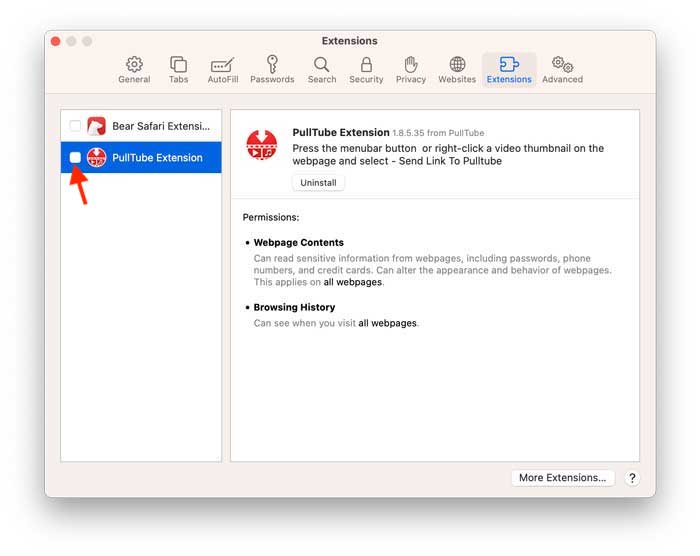Open Security preferences
The width and height of the screenshot is (700, 556).
pyautogui.click(x=366, y=70)
